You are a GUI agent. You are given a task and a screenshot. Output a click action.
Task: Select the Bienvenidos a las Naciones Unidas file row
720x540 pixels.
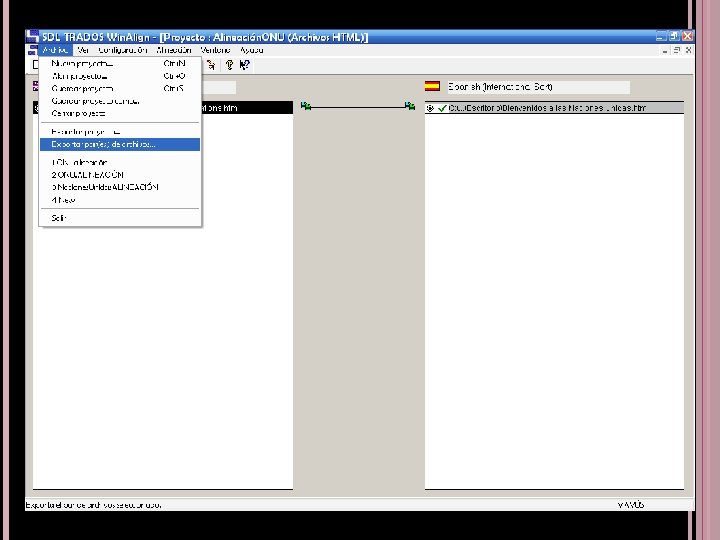click(x=554, y=108)
